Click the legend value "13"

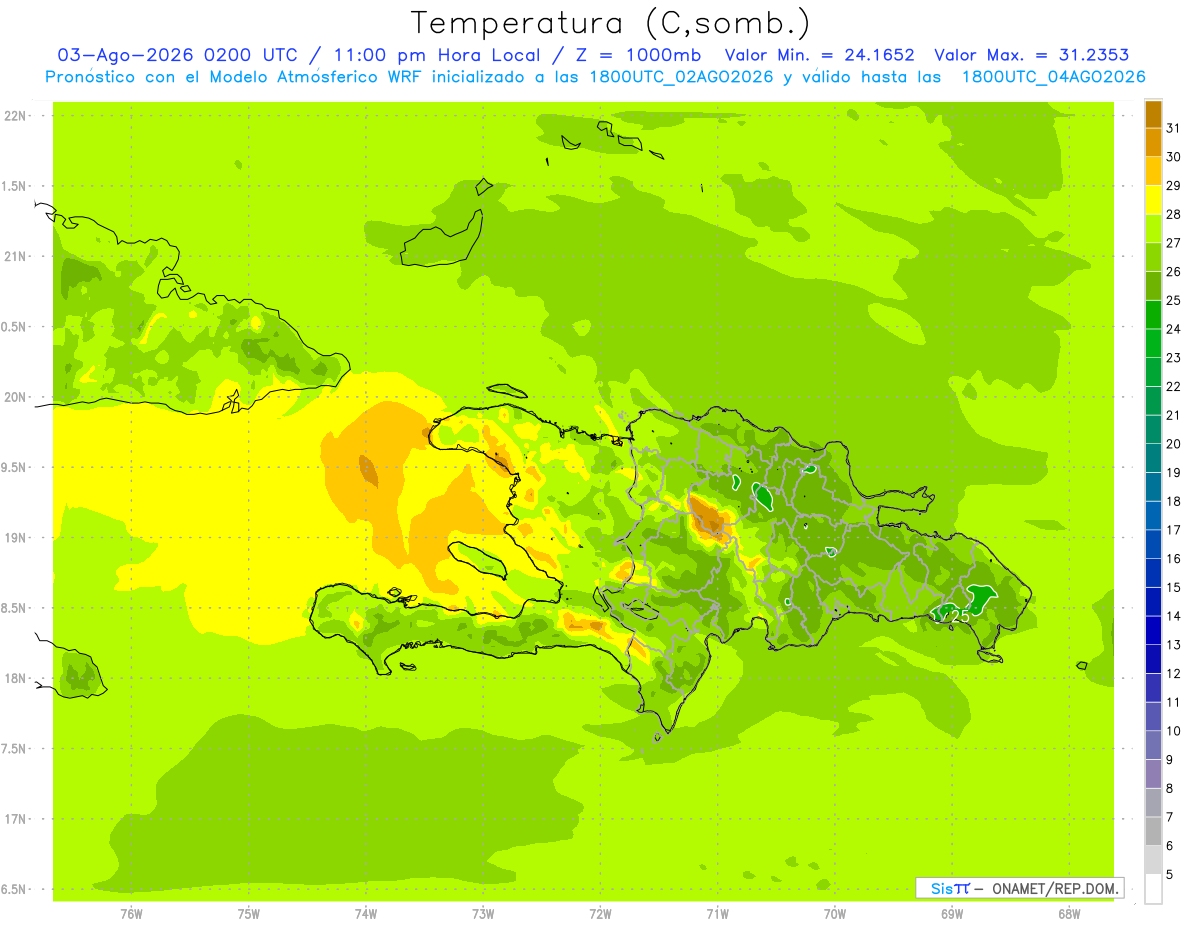[1173, 645]
